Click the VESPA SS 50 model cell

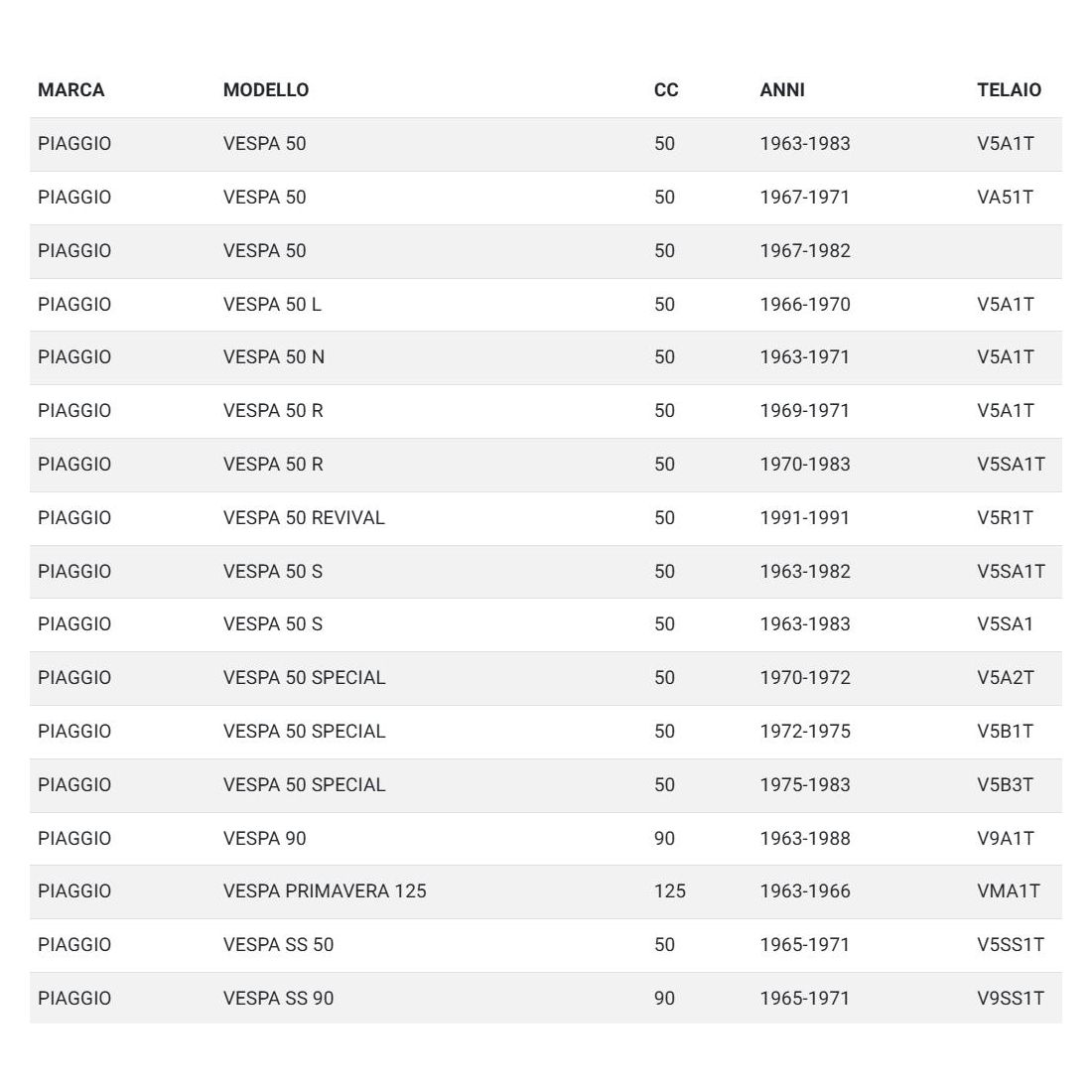pos(278,945)
